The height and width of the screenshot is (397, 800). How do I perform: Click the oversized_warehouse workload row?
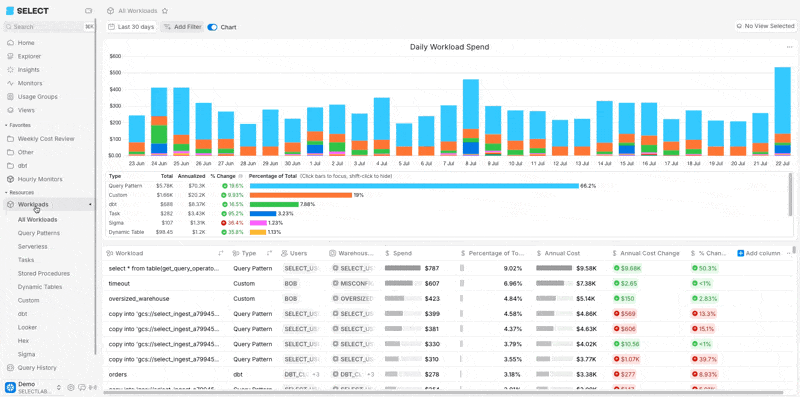pyautogui.click(x=449, y=299)
